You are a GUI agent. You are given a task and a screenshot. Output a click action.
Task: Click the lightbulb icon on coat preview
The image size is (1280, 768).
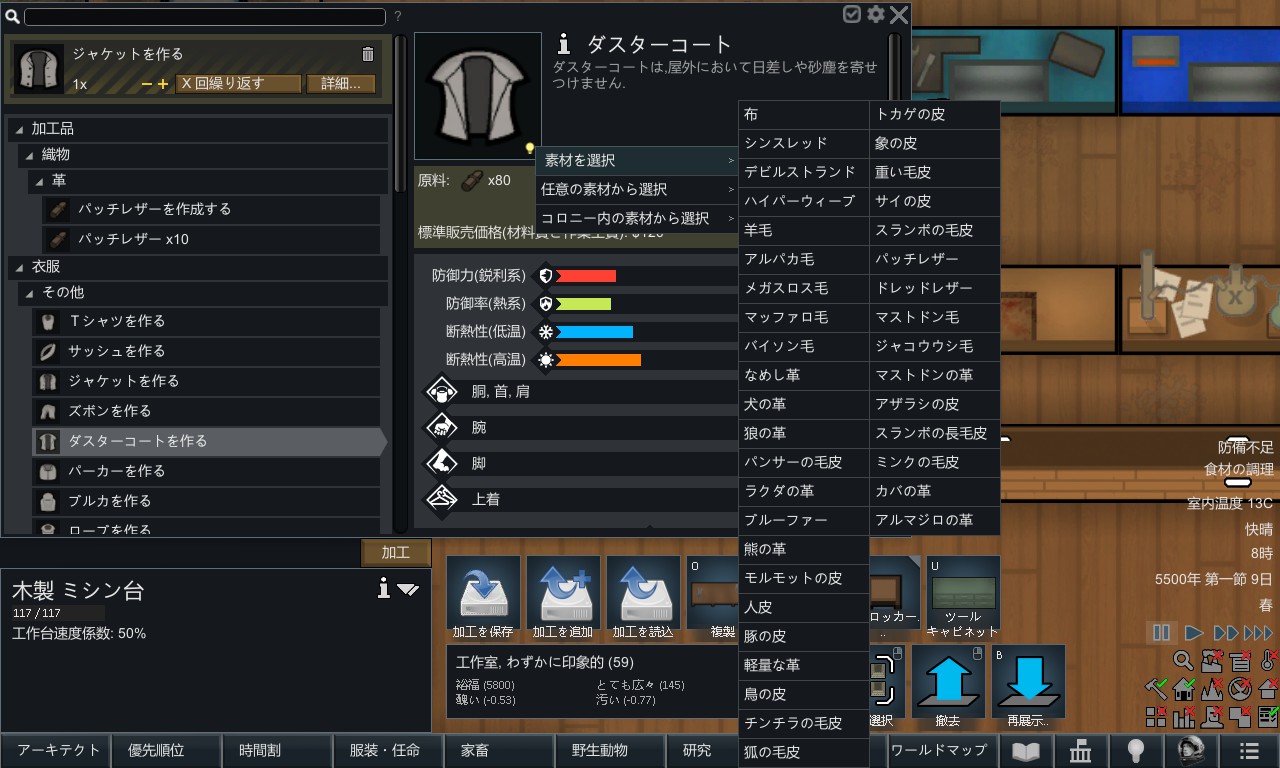(530, 149)
